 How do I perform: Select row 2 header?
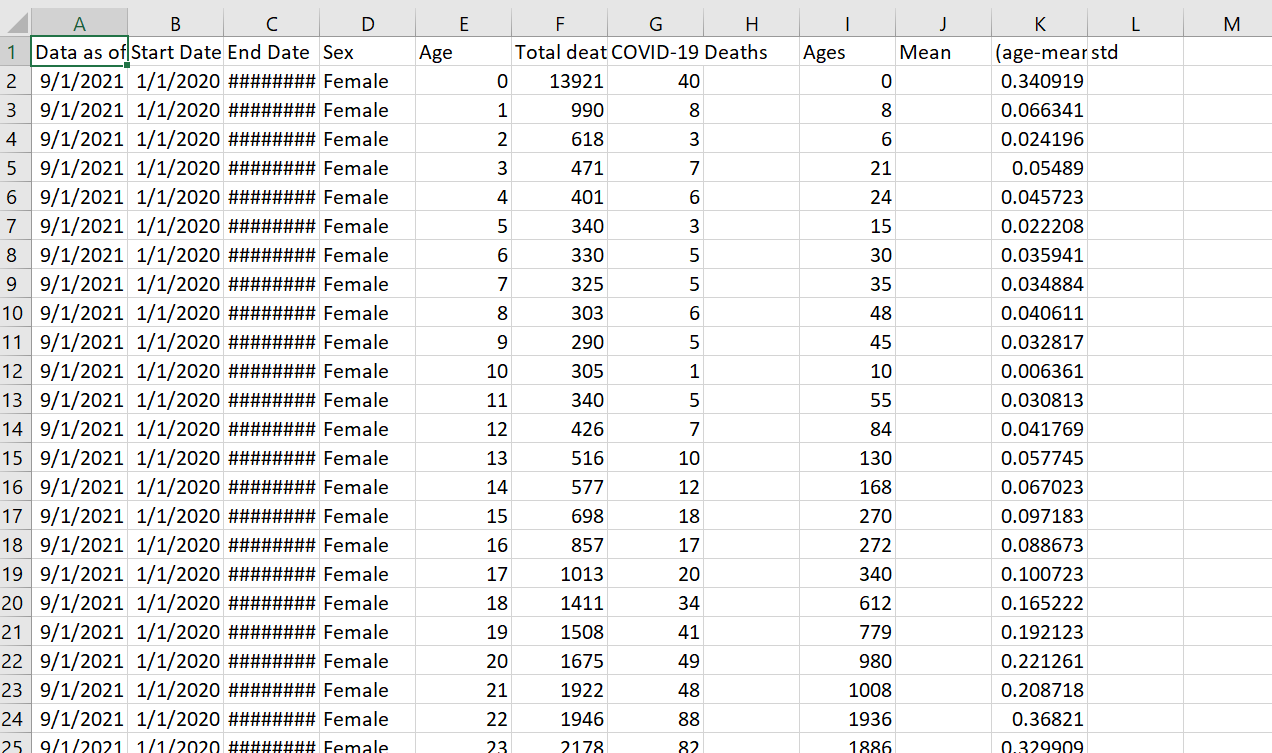[x=14, y=81]
